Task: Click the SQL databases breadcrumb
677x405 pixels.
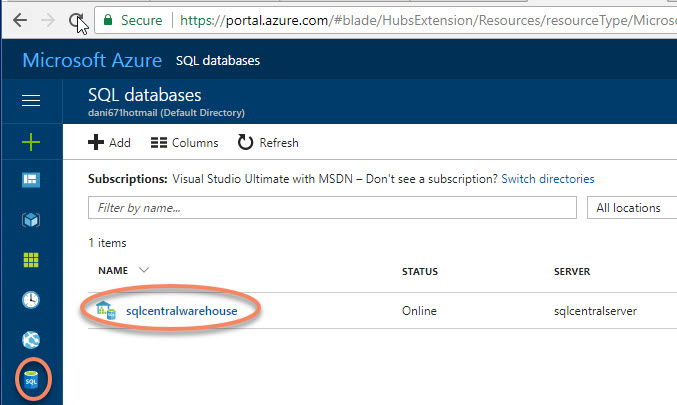Action: click(218, 61)
